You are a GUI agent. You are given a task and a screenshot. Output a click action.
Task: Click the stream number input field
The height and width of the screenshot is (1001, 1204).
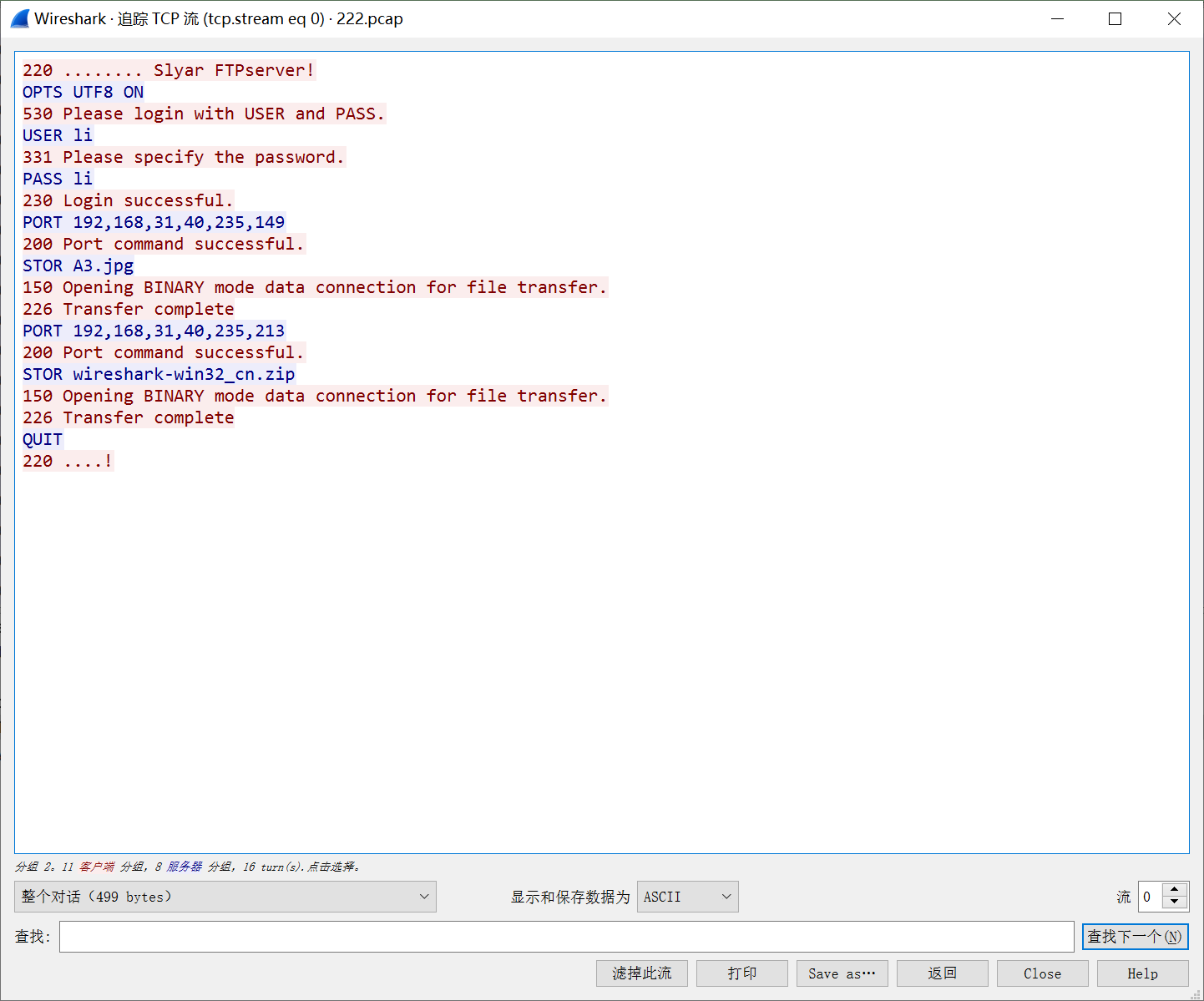tap(1151, 897)
